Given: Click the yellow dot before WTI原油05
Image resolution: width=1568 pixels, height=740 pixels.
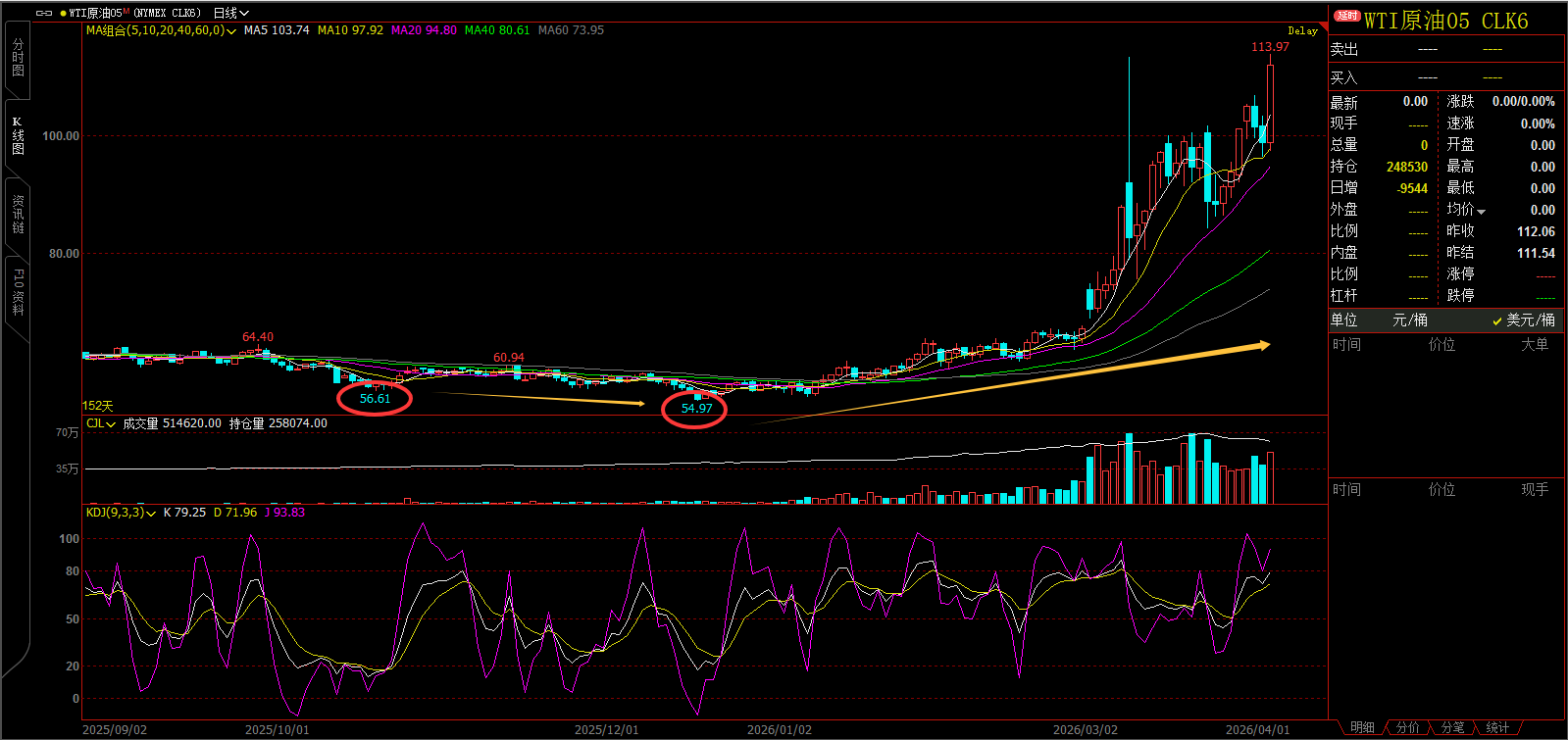Looking at the screenshot, I should pyautogui.click(x=64, y=14).
